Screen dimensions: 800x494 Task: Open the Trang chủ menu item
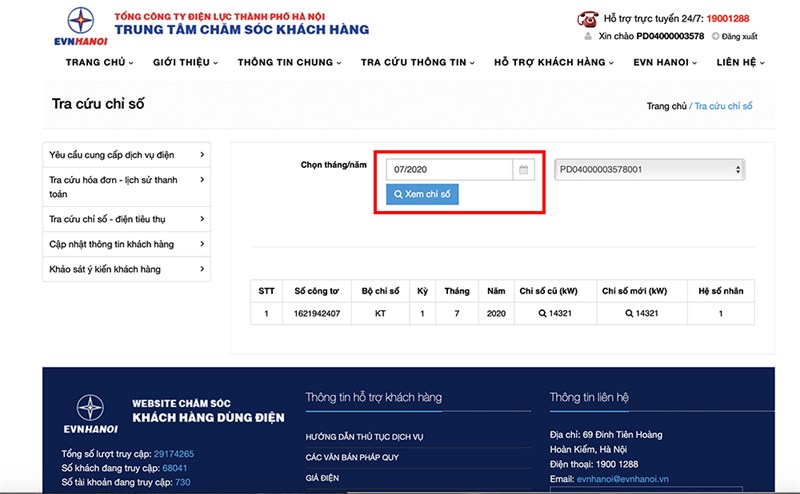pyautogui.click(x=99, y=62)
